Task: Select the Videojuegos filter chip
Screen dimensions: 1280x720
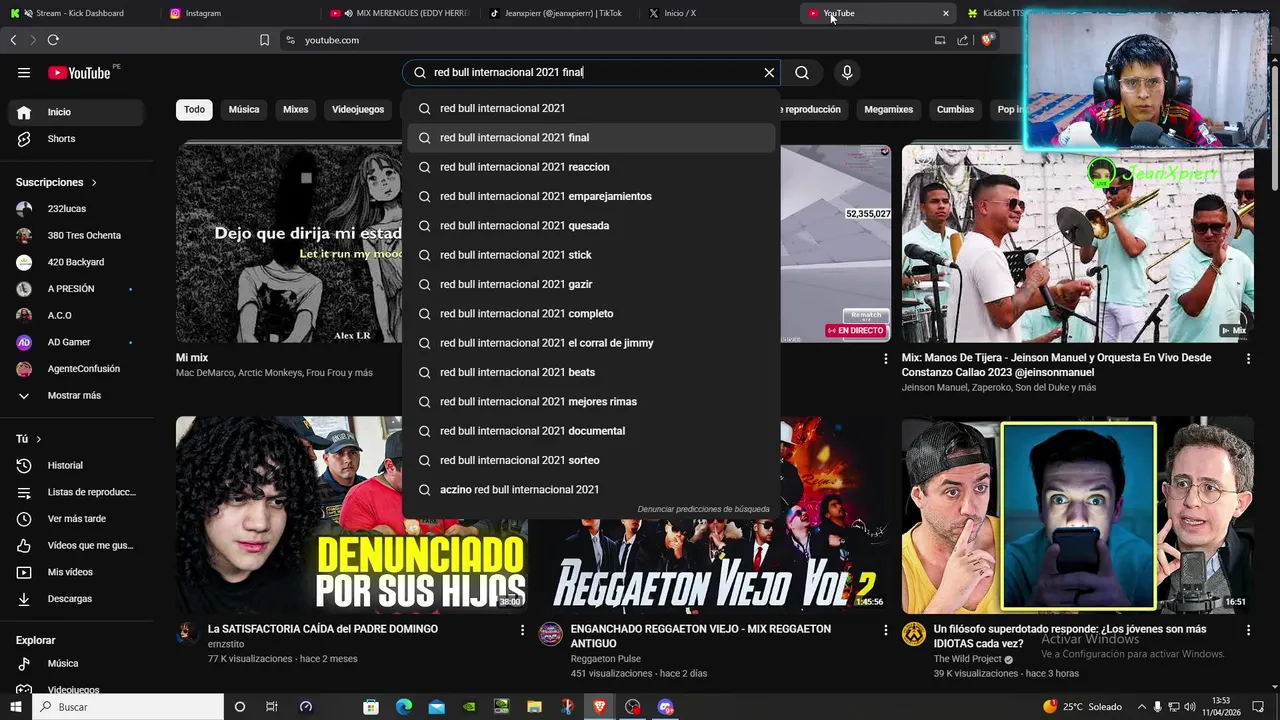Action: [x=358, y=109]
